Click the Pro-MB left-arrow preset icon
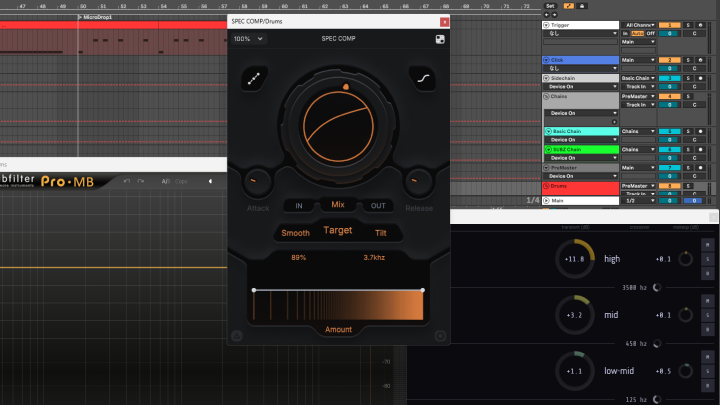 tap(210, 181)
